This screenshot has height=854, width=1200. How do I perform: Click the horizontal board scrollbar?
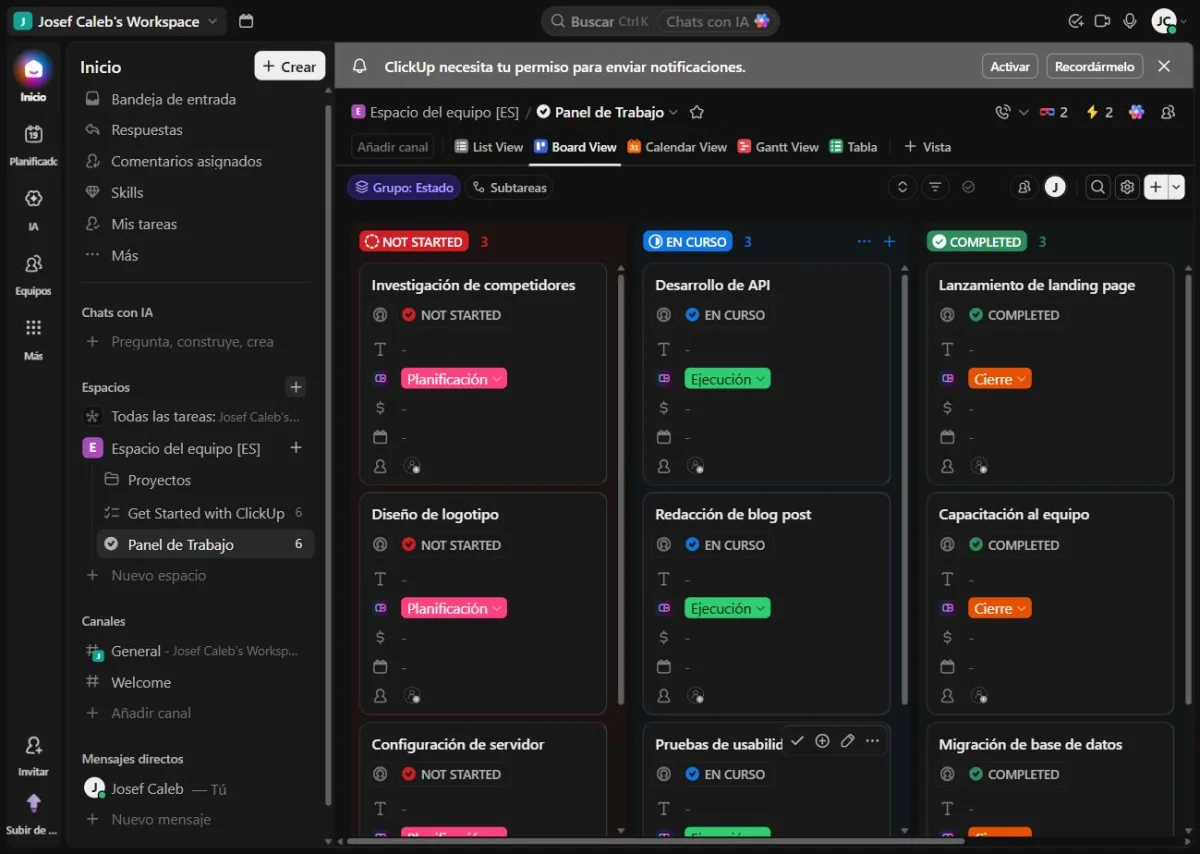click(655, 841)
